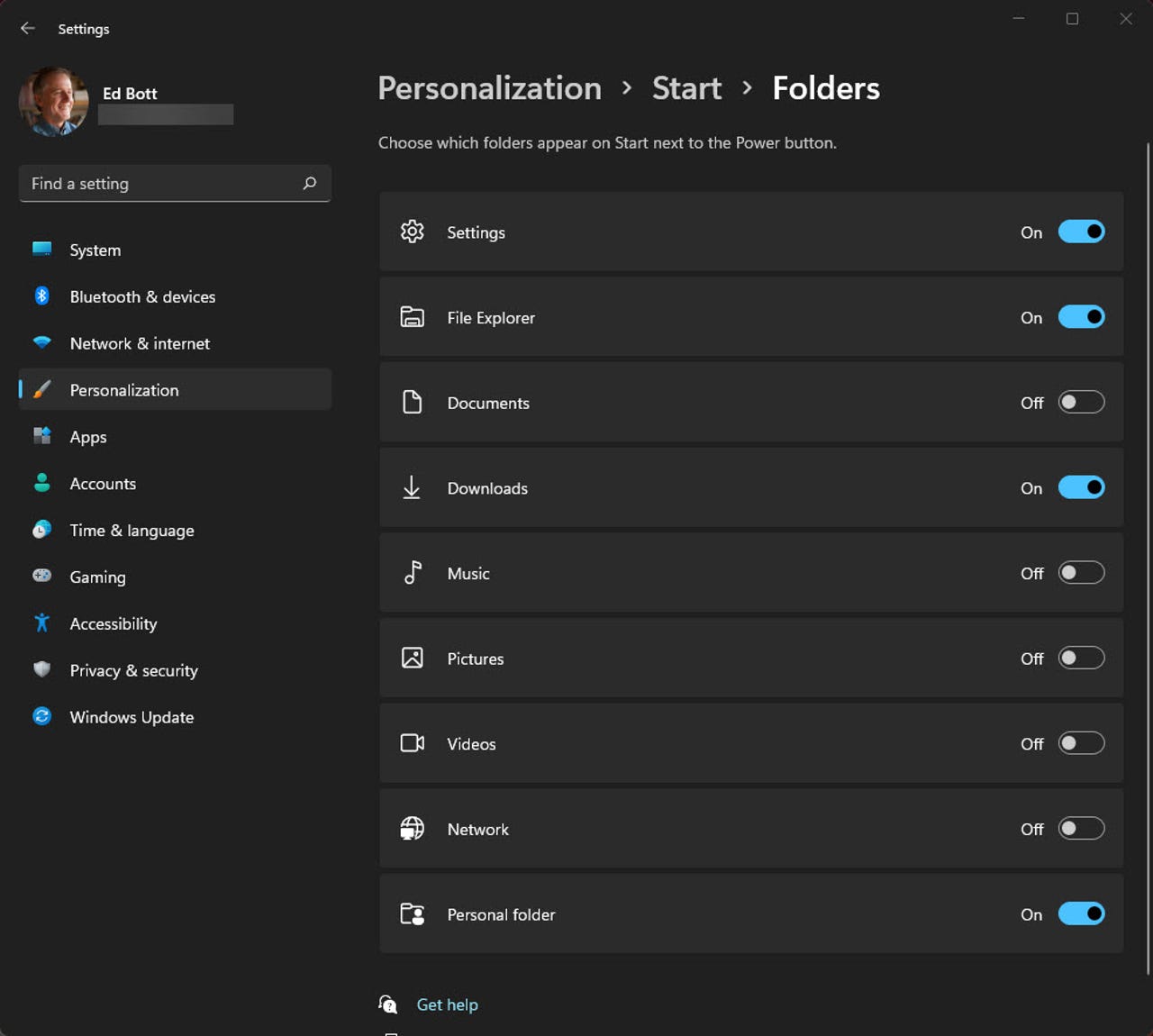This screenshot has height=1036, width=1153.
Task: Click the Find a setting search box
Action: click(x=175, y=184)
